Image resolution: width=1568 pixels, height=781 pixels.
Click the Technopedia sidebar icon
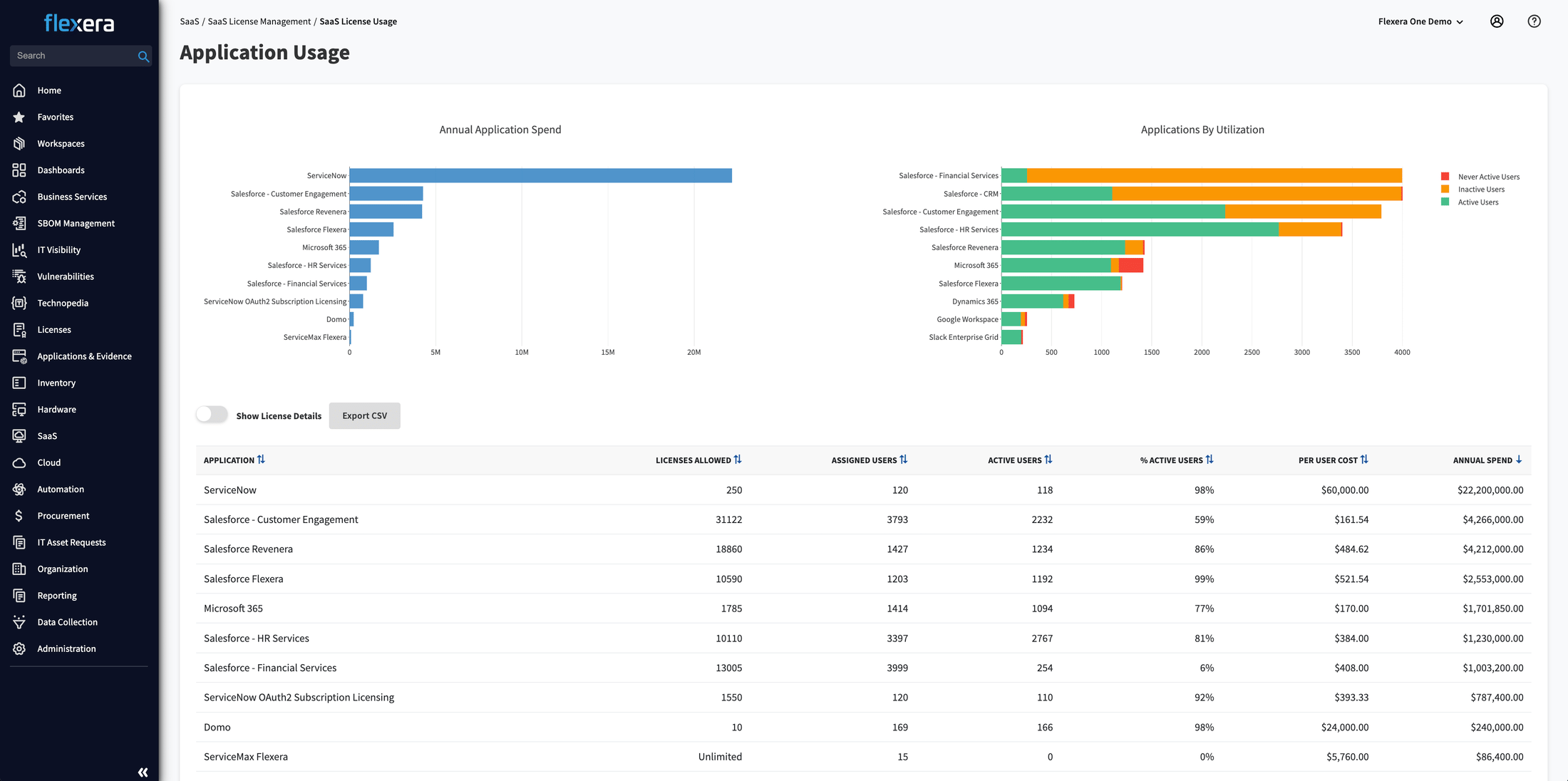(x=19, y=303)
